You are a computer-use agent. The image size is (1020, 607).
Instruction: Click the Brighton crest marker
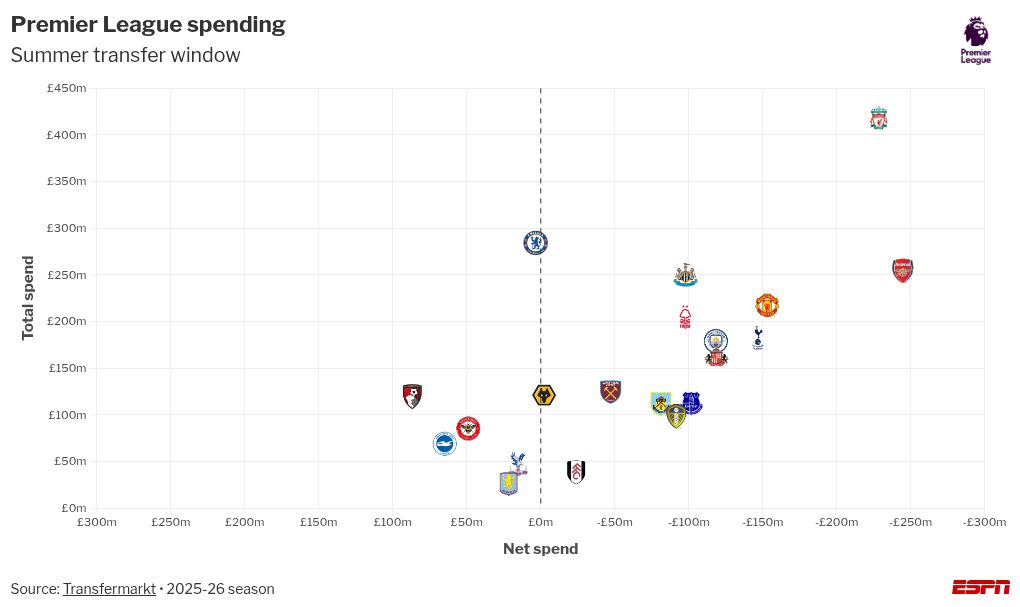pos(445,443)
